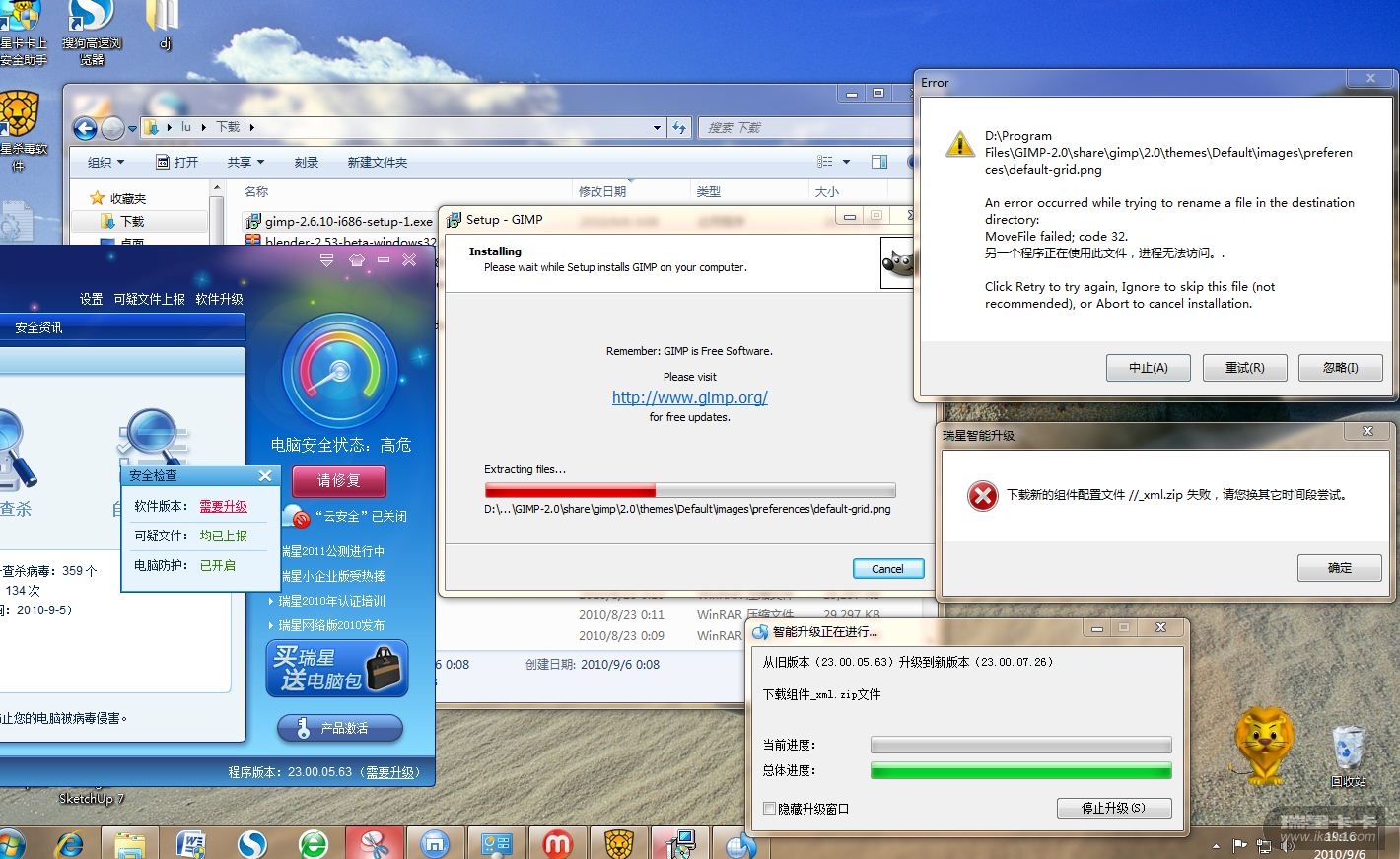
Task: Open Word from the taskbar
Action: pos(190,844)
